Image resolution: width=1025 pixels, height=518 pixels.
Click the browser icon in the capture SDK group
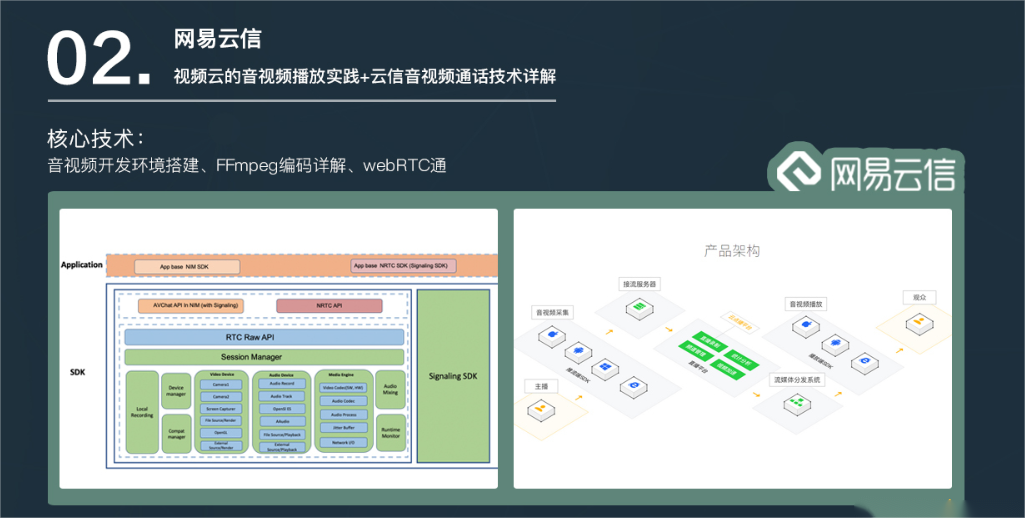pyautogui.click(x=632, y=386)
